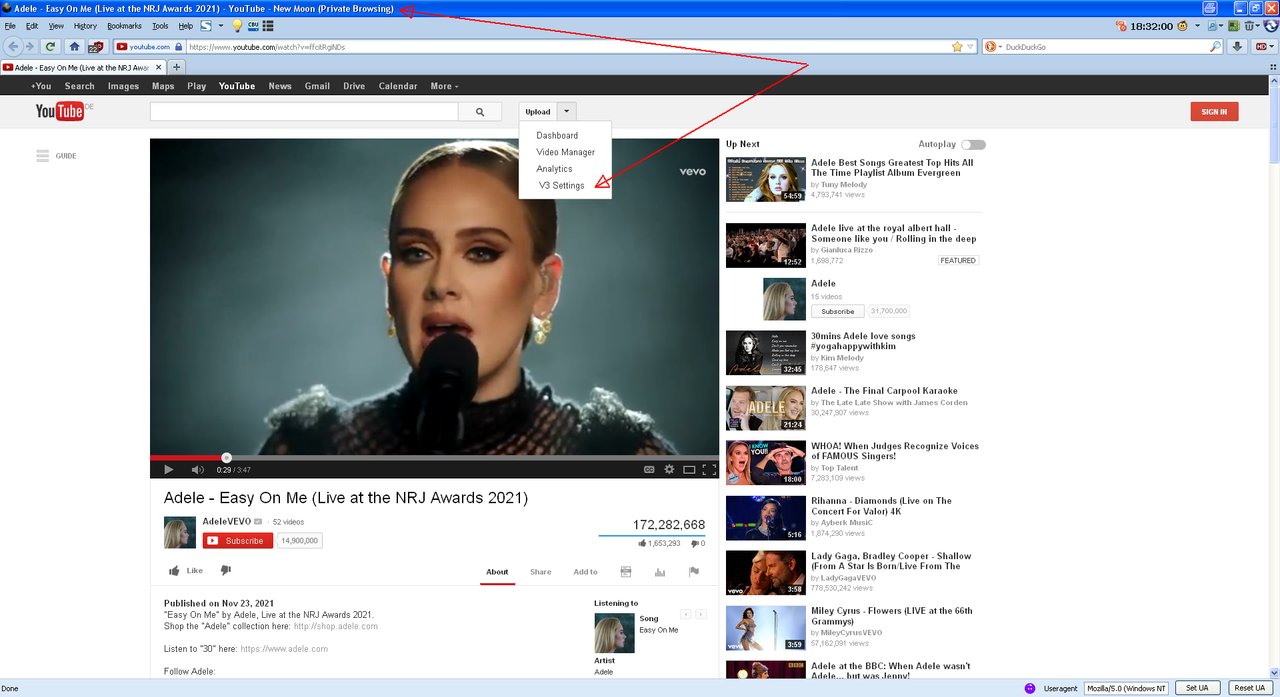Mute the video using the speaker icon

point(198,470)
